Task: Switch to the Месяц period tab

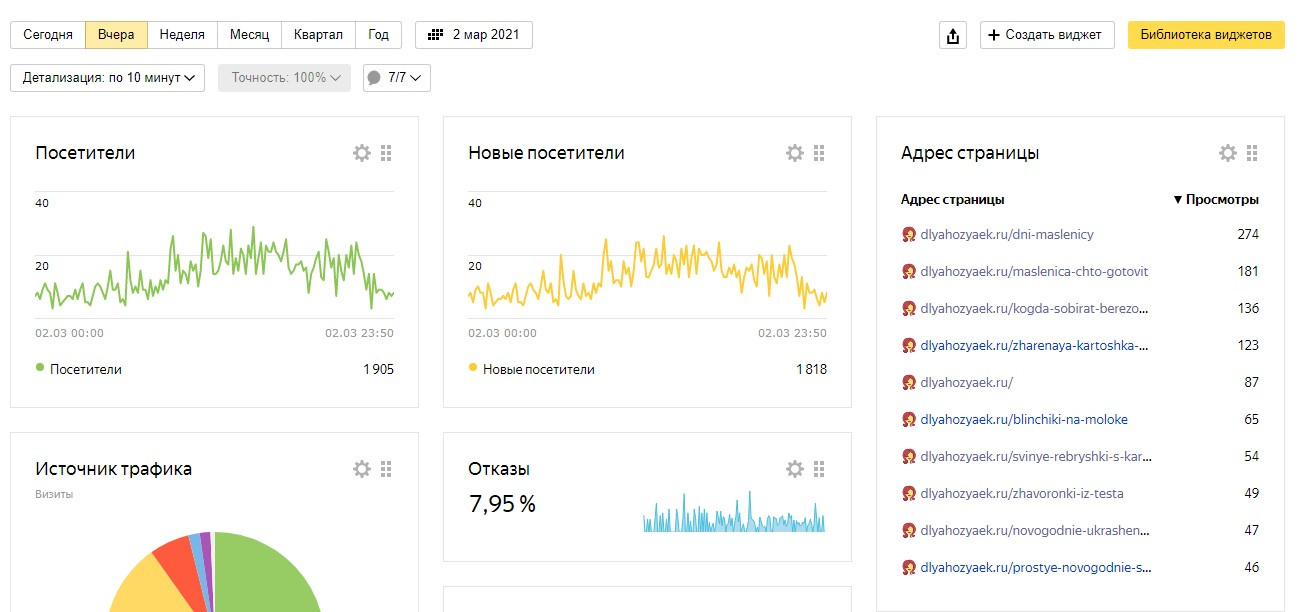Action: 249,35
